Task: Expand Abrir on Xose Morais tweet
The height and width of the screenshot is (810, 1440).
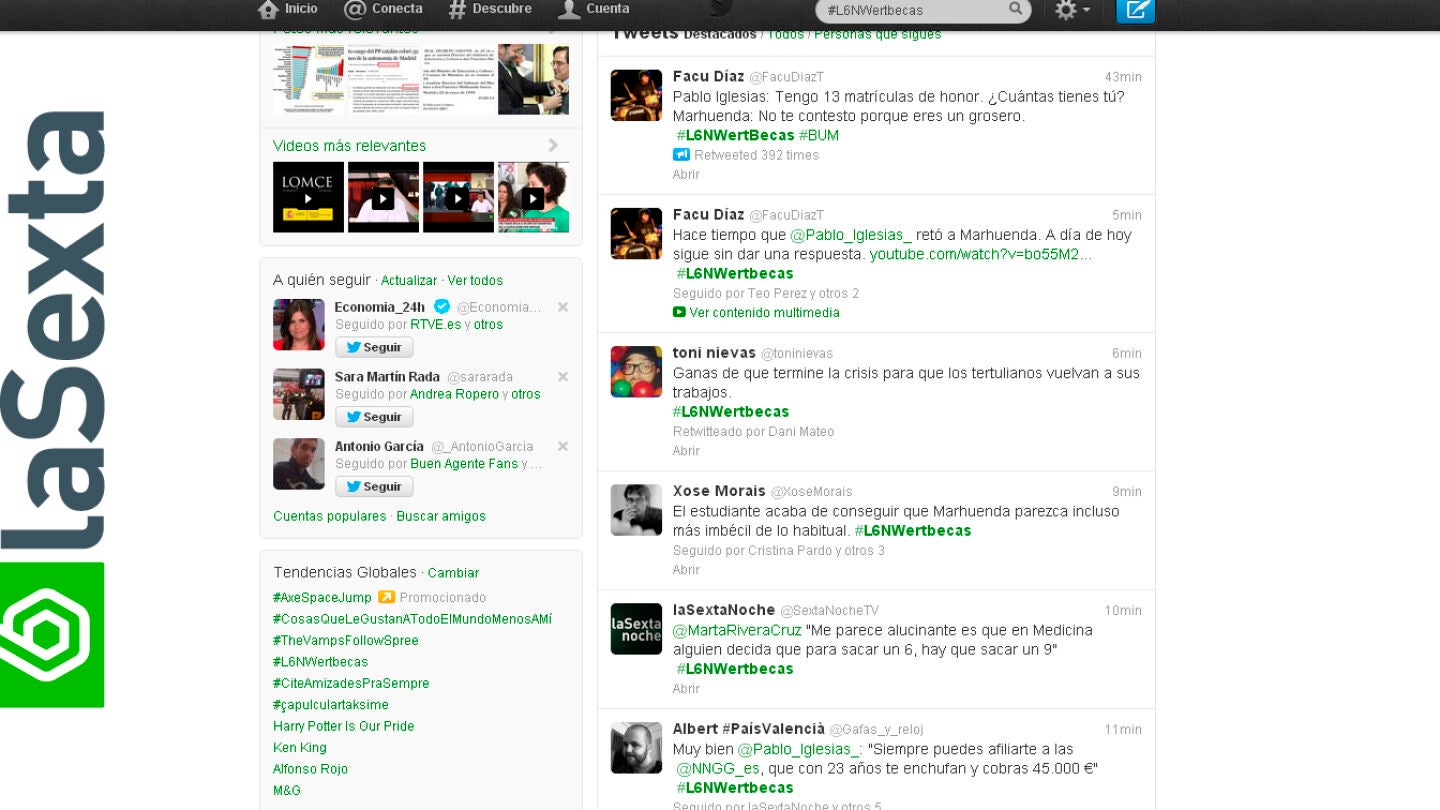Action: pyautogui.click(x=686, y=570)
